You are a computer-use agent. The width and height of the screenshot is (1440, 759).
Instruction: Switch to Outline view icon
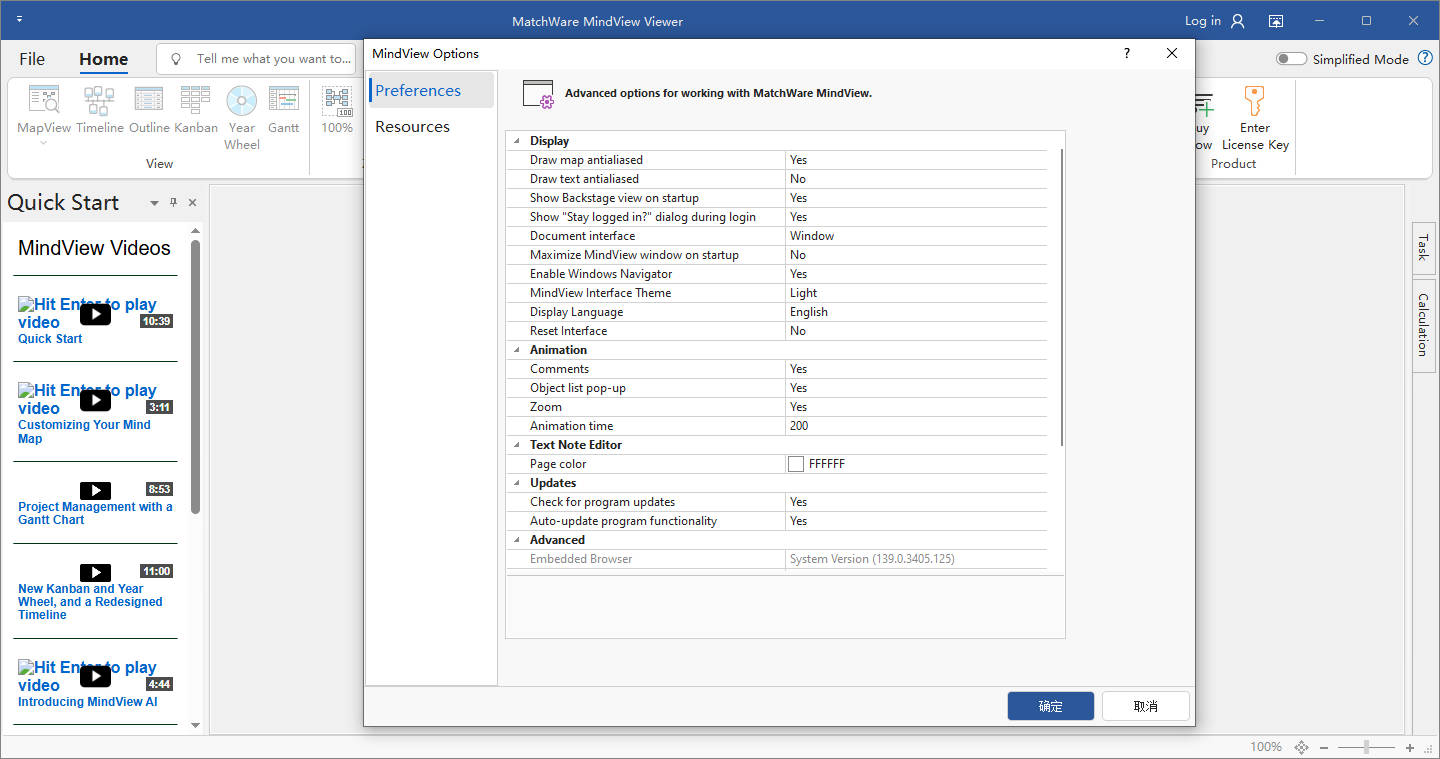click(149, 101)
